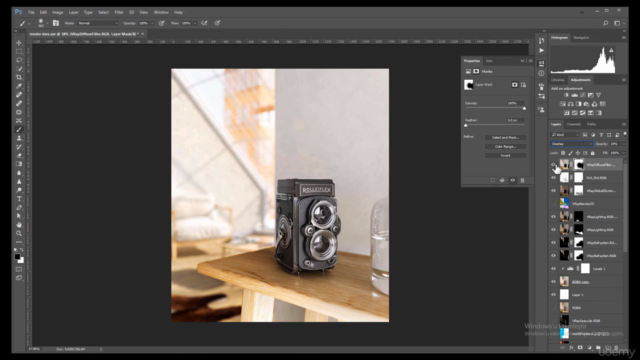
Task: Open the tool preset picker arrow
Action: [29, 23]
